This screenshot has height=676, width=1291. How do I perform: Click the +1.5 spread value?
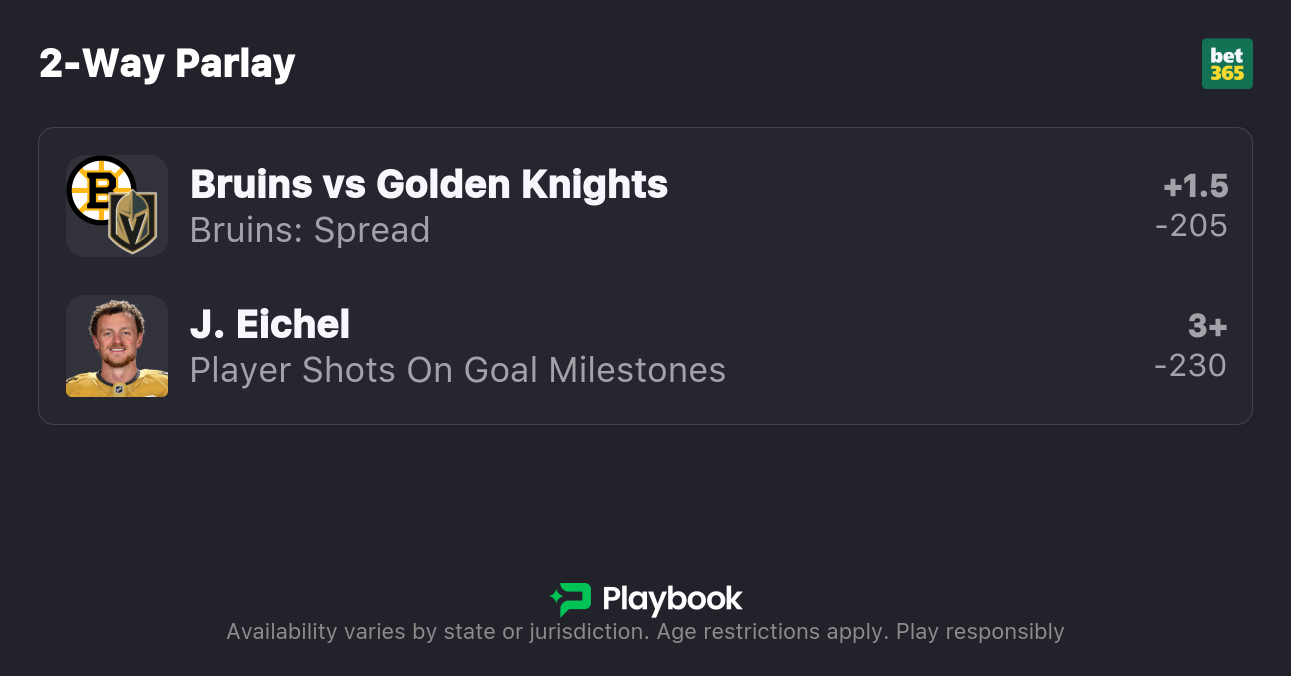point(1195,186)
